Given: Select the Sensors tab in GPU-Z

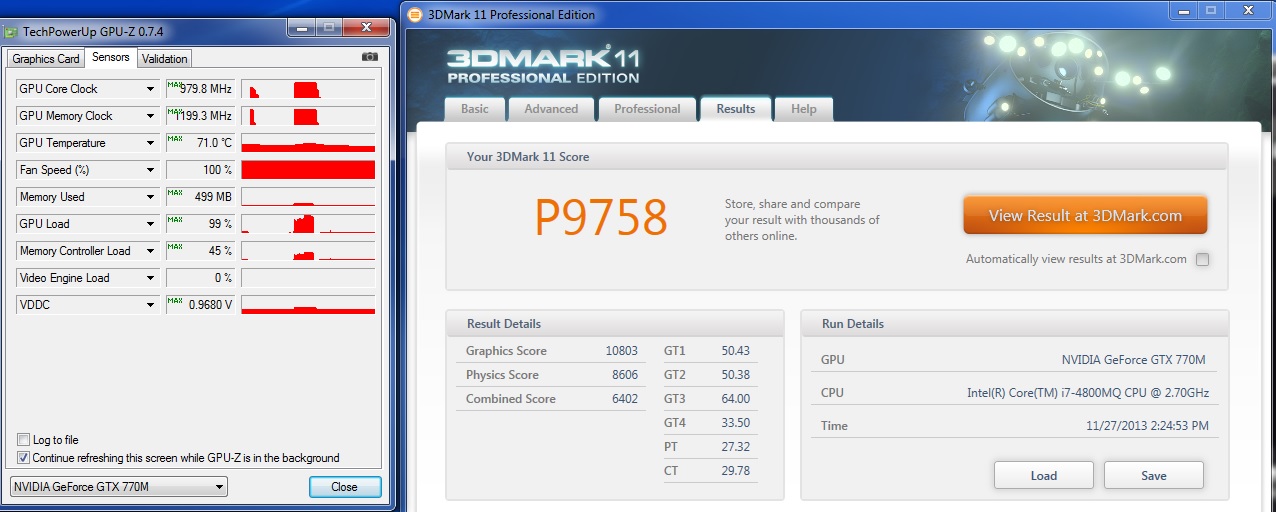Looking at the screenshot, I should point(111,57).
